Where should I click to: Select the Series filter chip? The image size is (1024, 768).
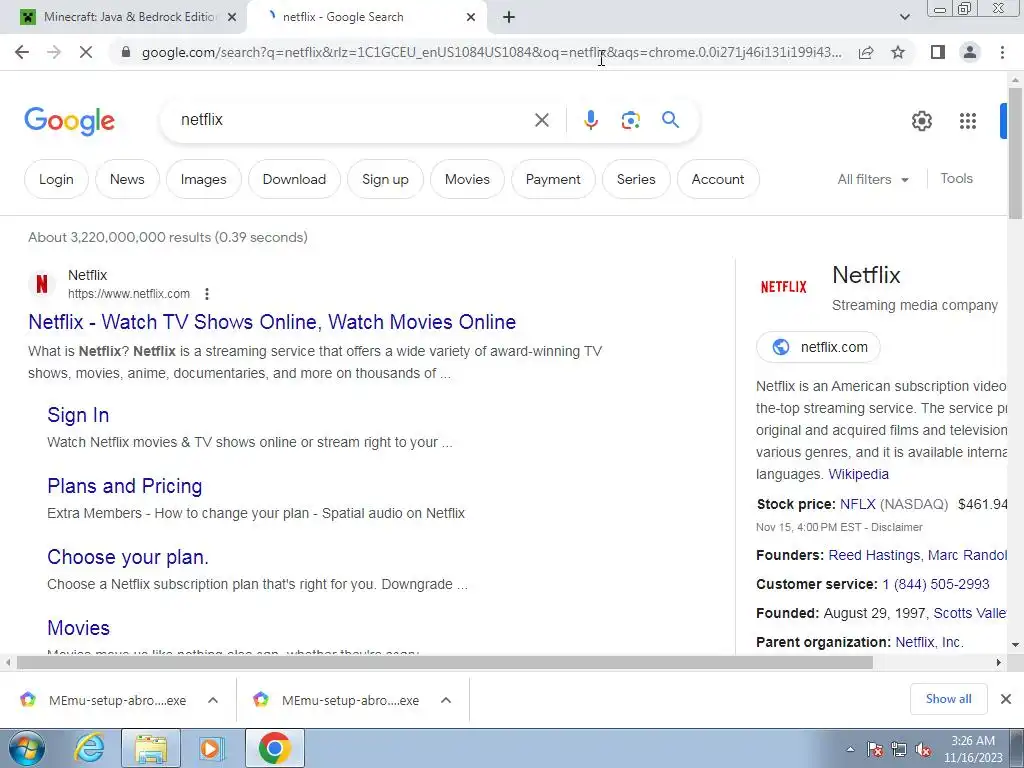[636, 179]
